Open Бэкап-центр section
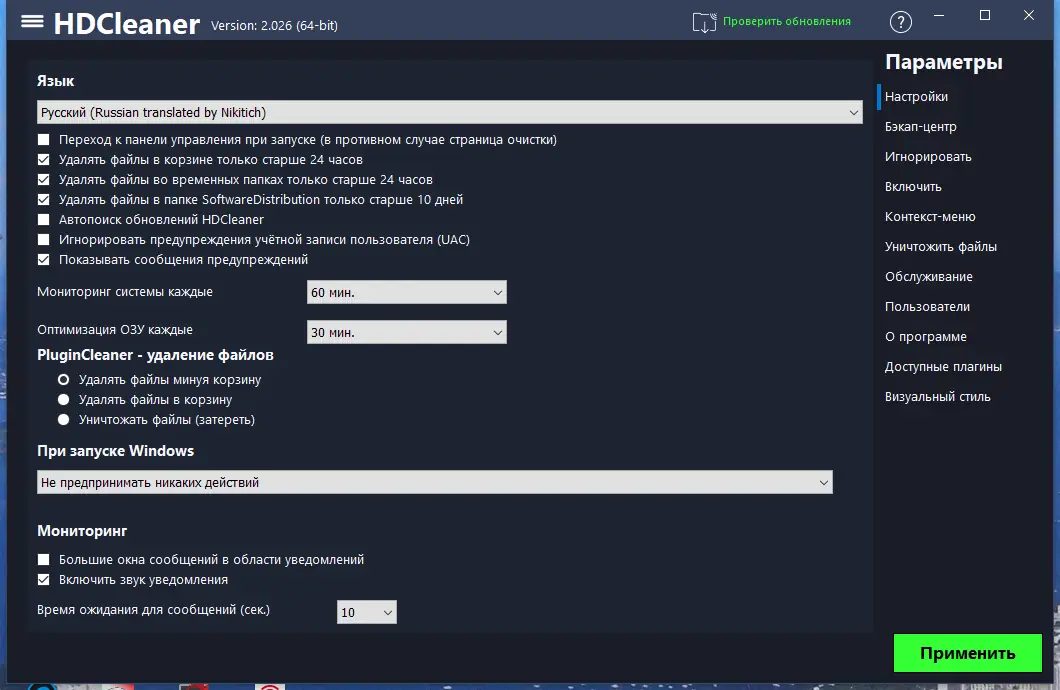1060x690 pixels. (x=921, y=126)
